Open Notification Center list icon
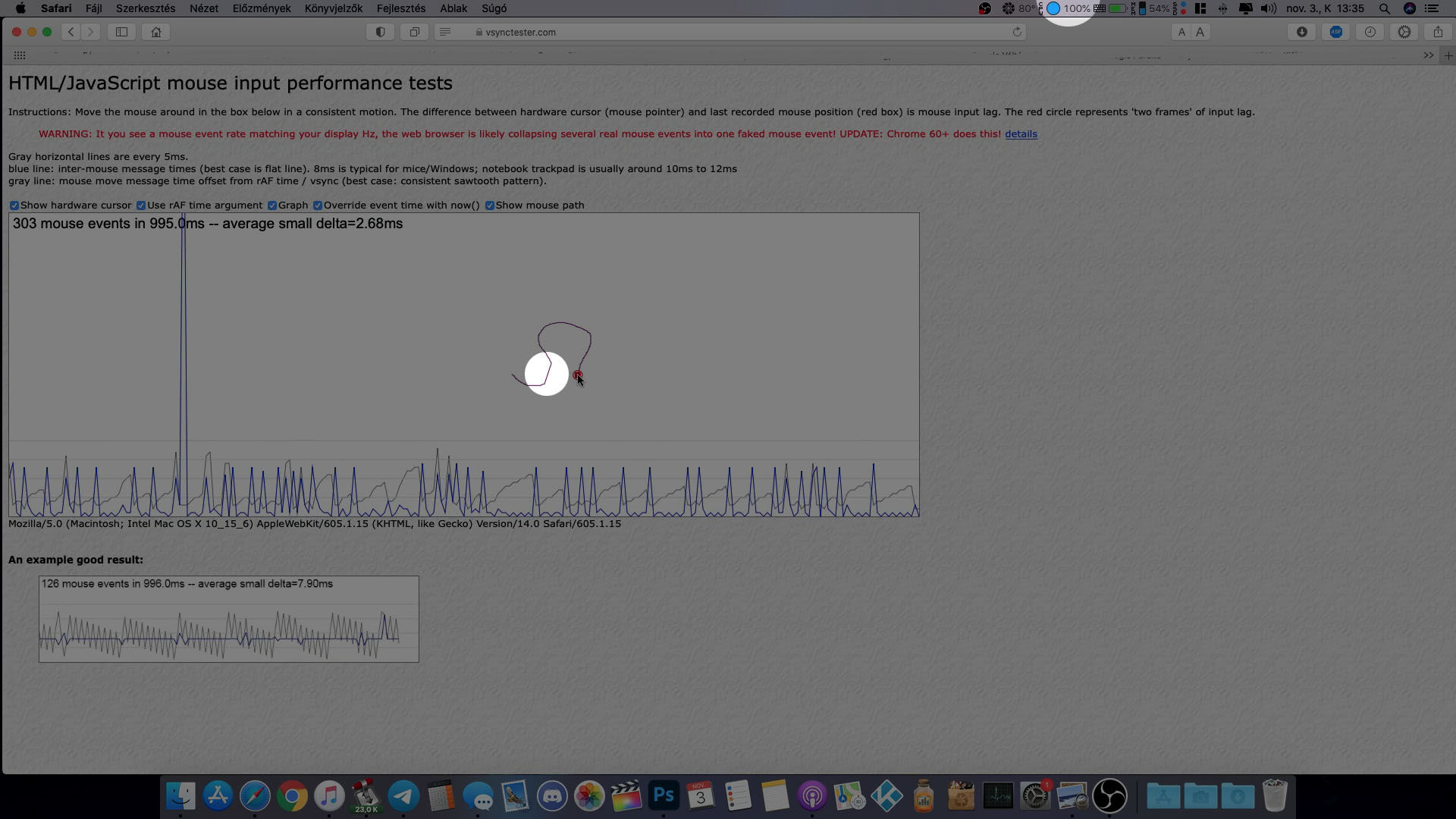Screen dimensions: 1456x819 [x=1432, y=8]
